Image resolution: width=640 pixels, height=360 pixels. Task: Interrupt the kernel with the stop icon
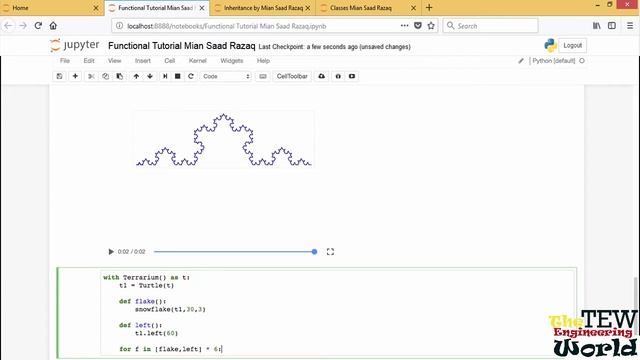click(x=178, y=76)
